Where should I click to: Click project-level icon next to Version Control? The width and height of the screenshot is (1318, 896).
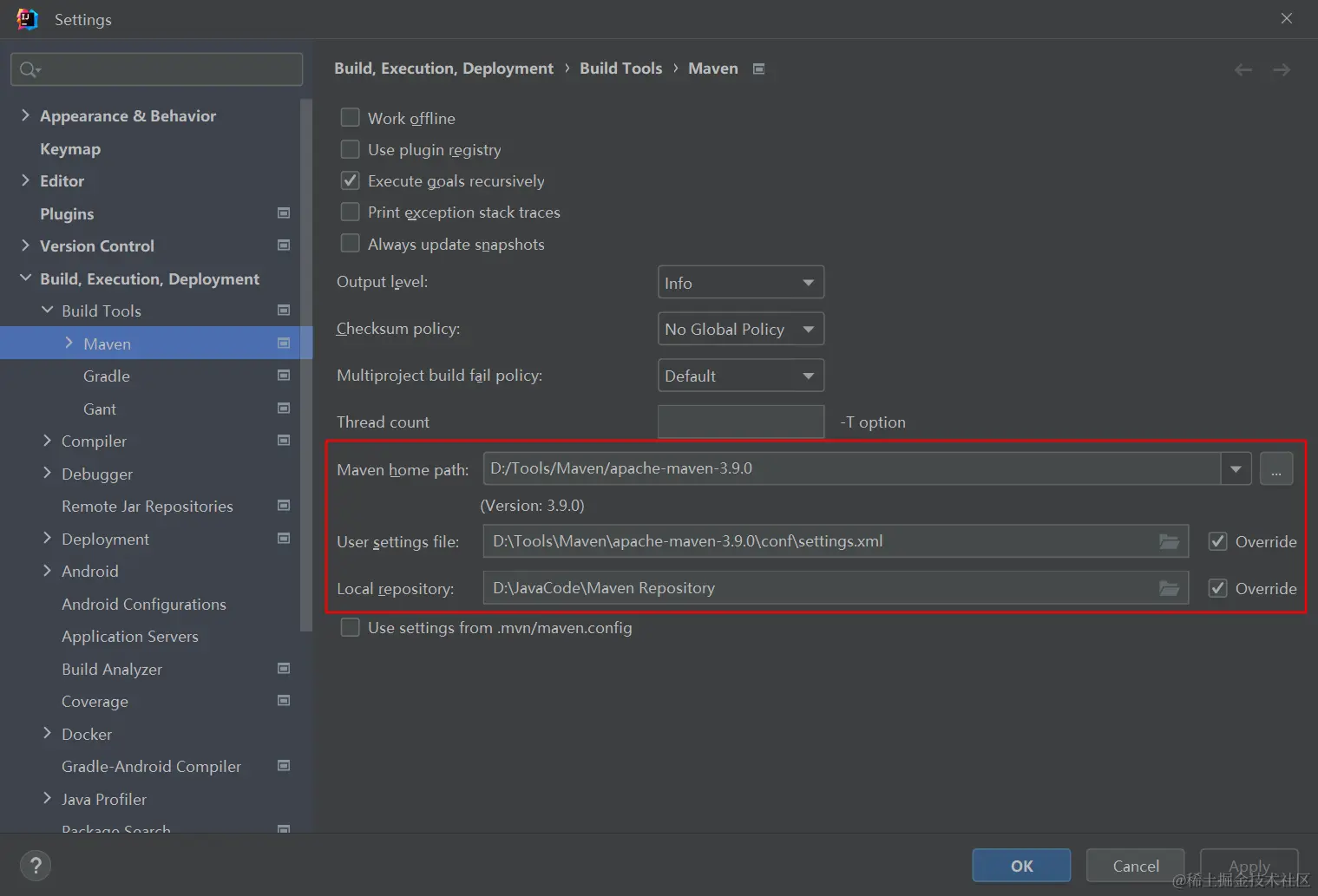click(x=283, y=245)
